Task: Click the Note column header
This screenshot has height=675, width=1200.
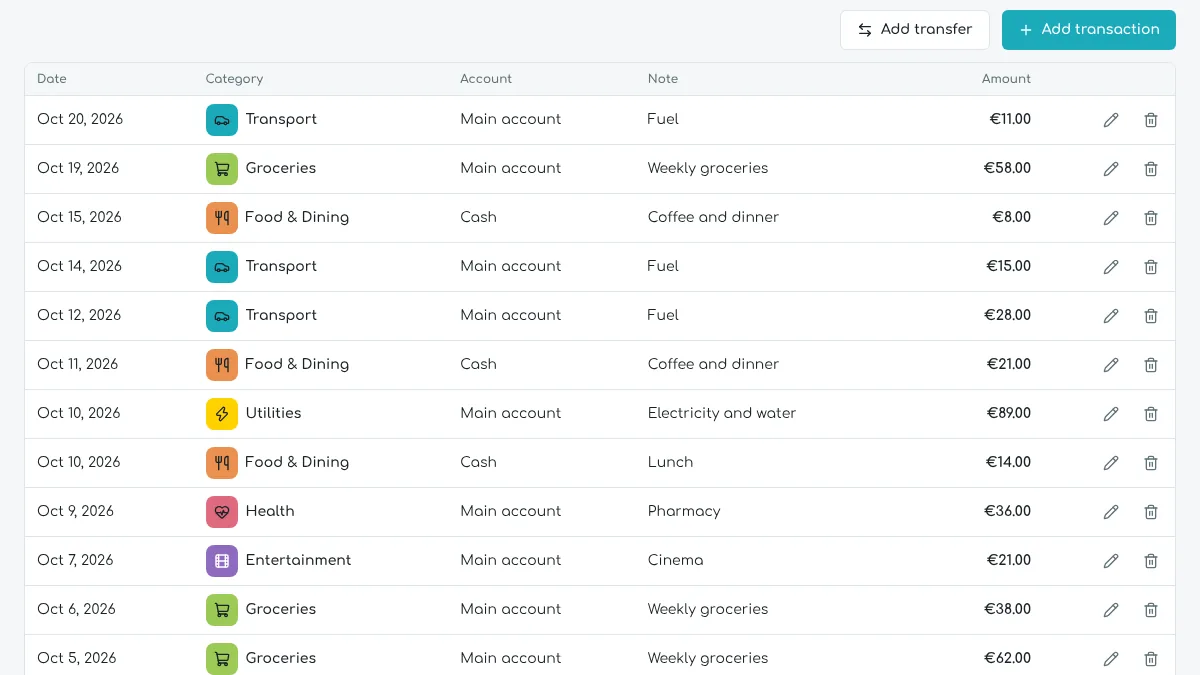Action: pos(663,79)
